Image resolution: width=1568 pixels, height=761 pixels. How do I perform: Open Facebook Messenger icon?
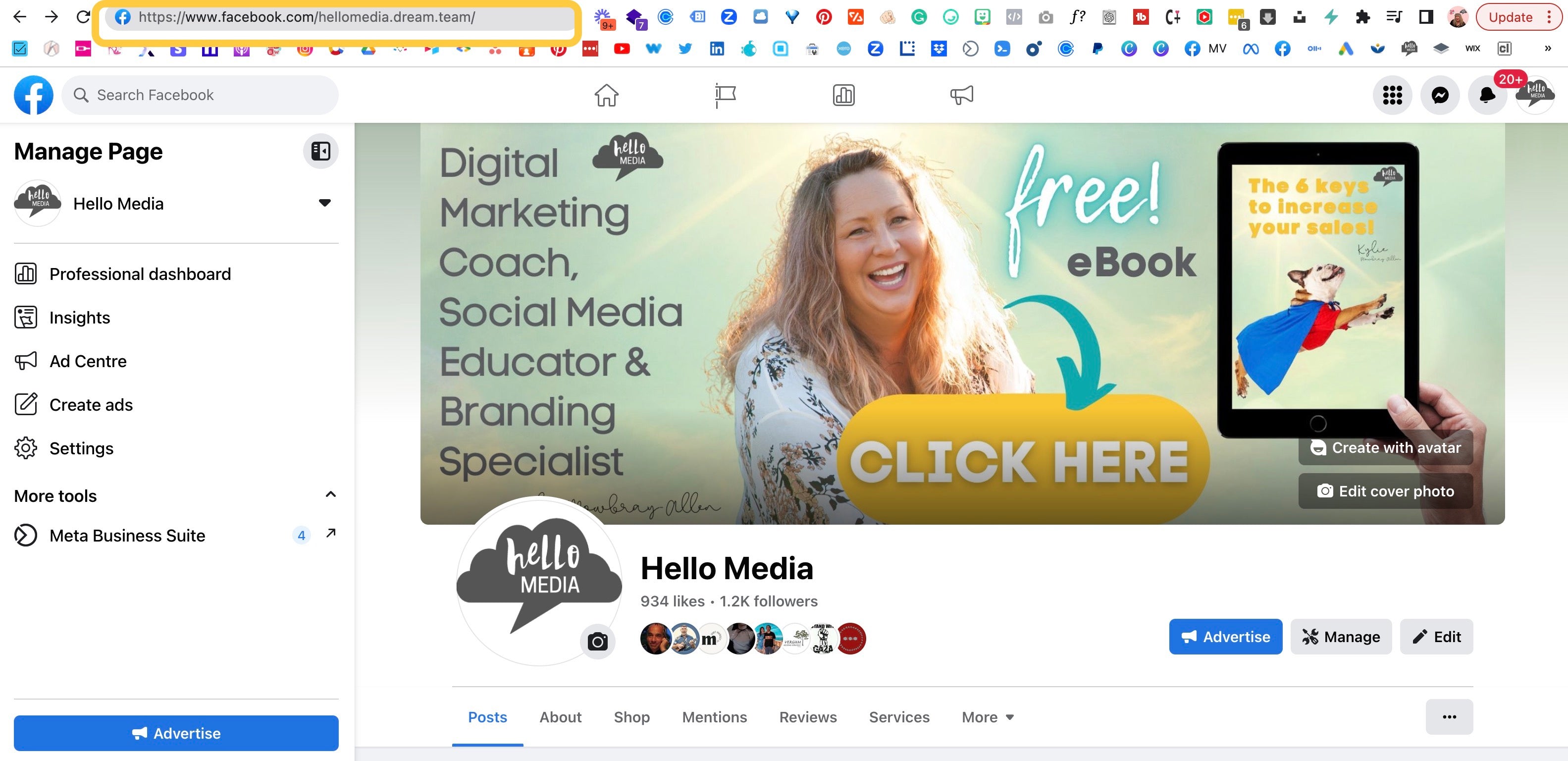click(1441, 94)
